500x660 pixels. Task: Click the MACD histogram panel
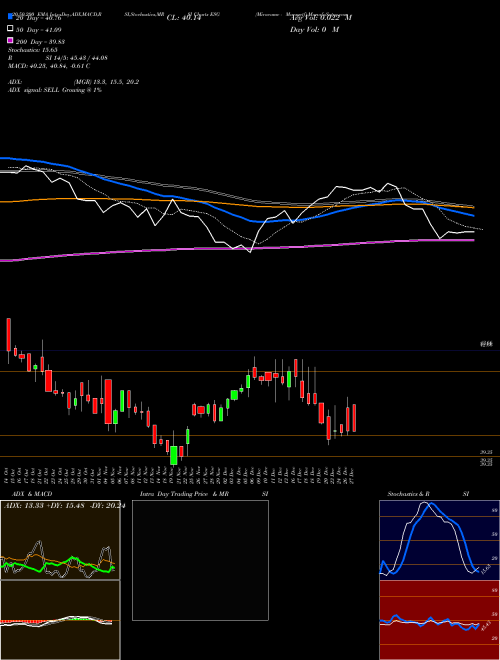click(x=60, y=620)
